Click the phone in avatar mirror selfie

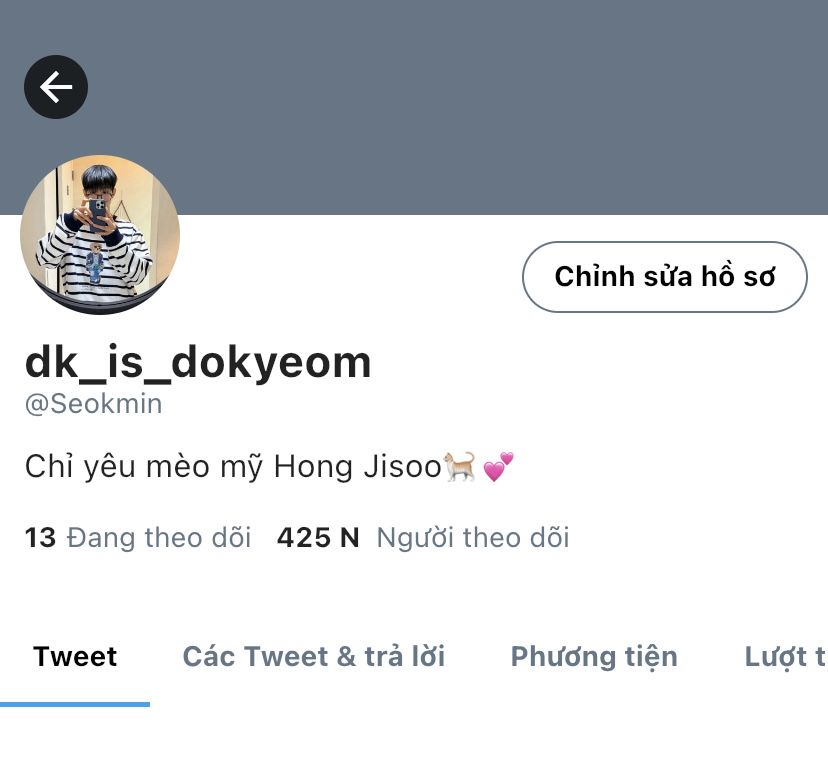[x=97, y=212]
